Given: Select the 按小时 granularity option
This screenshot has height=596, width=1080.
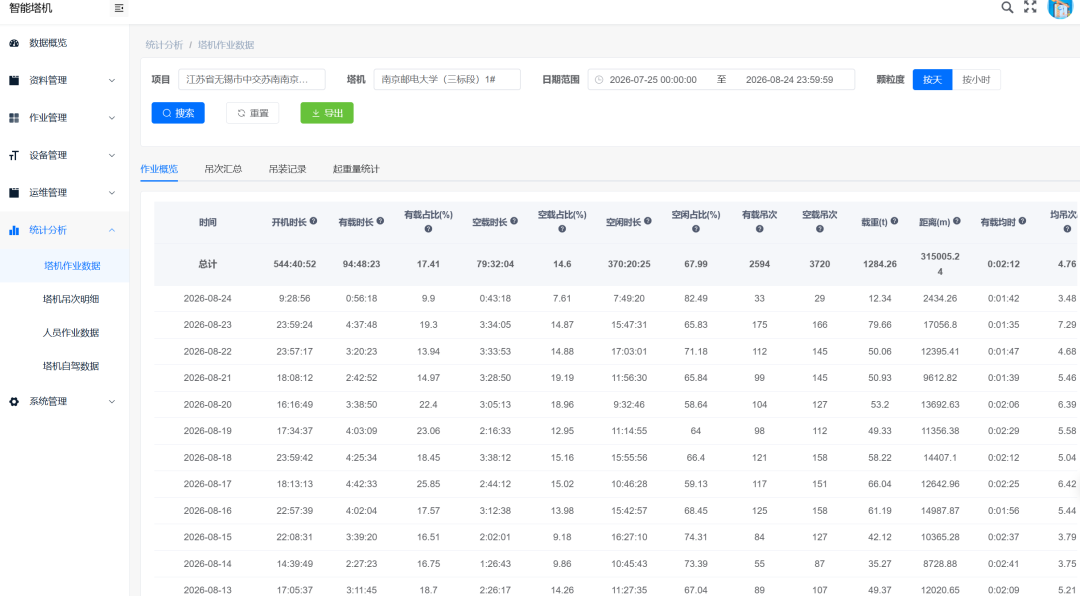Looking at the screenshot, I should tap(976, 79).
